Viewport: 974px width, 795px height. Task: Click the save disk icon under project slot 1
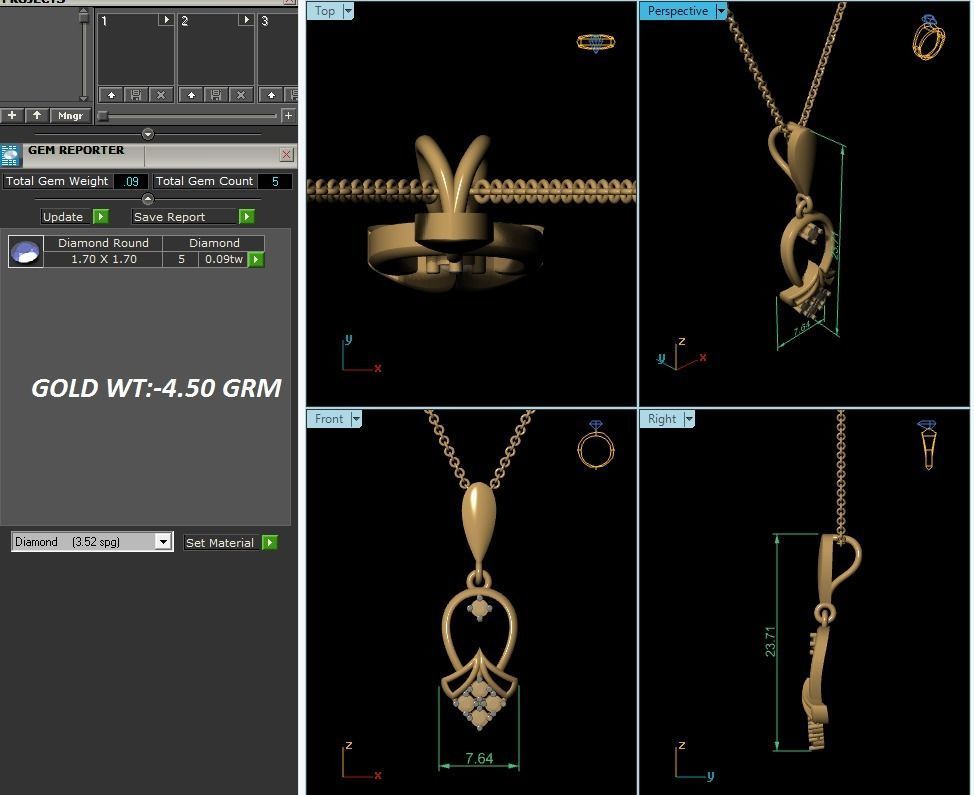point(135,95)
